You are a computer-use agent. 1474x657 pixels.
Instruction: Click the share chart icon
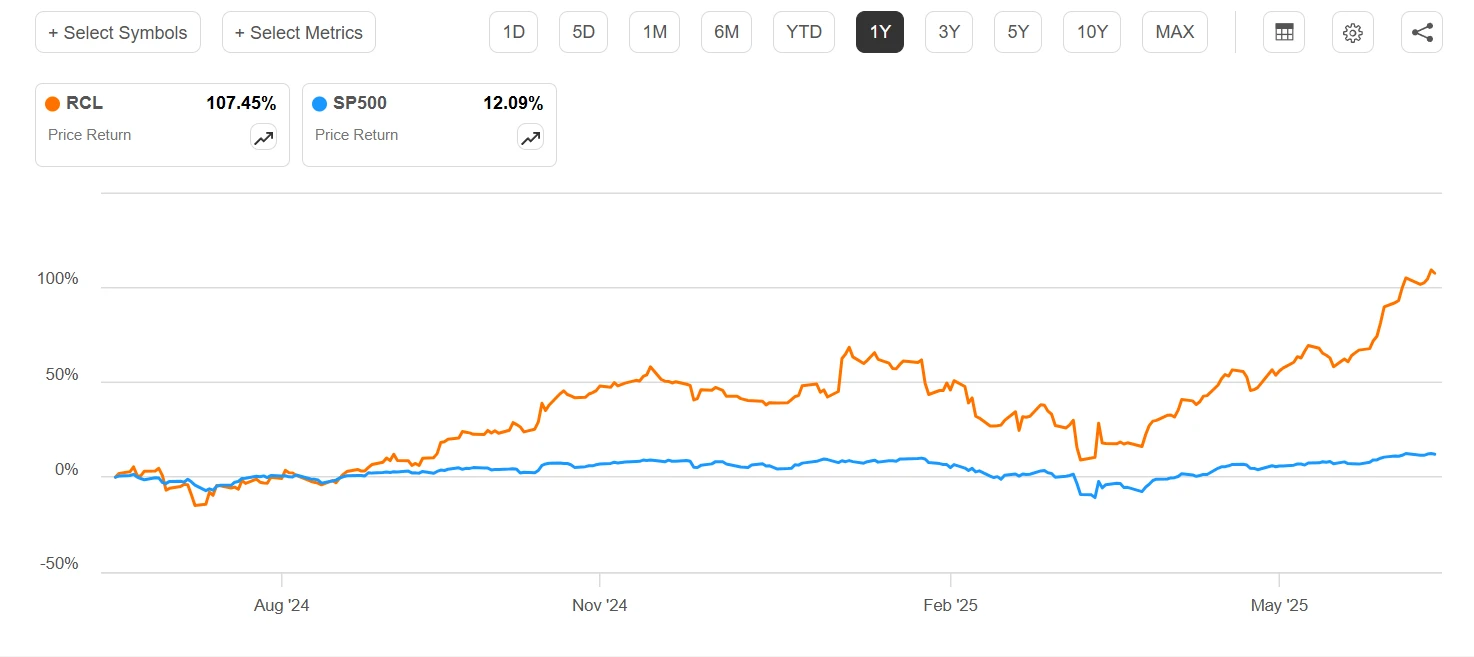click(x=1422, y=32)
